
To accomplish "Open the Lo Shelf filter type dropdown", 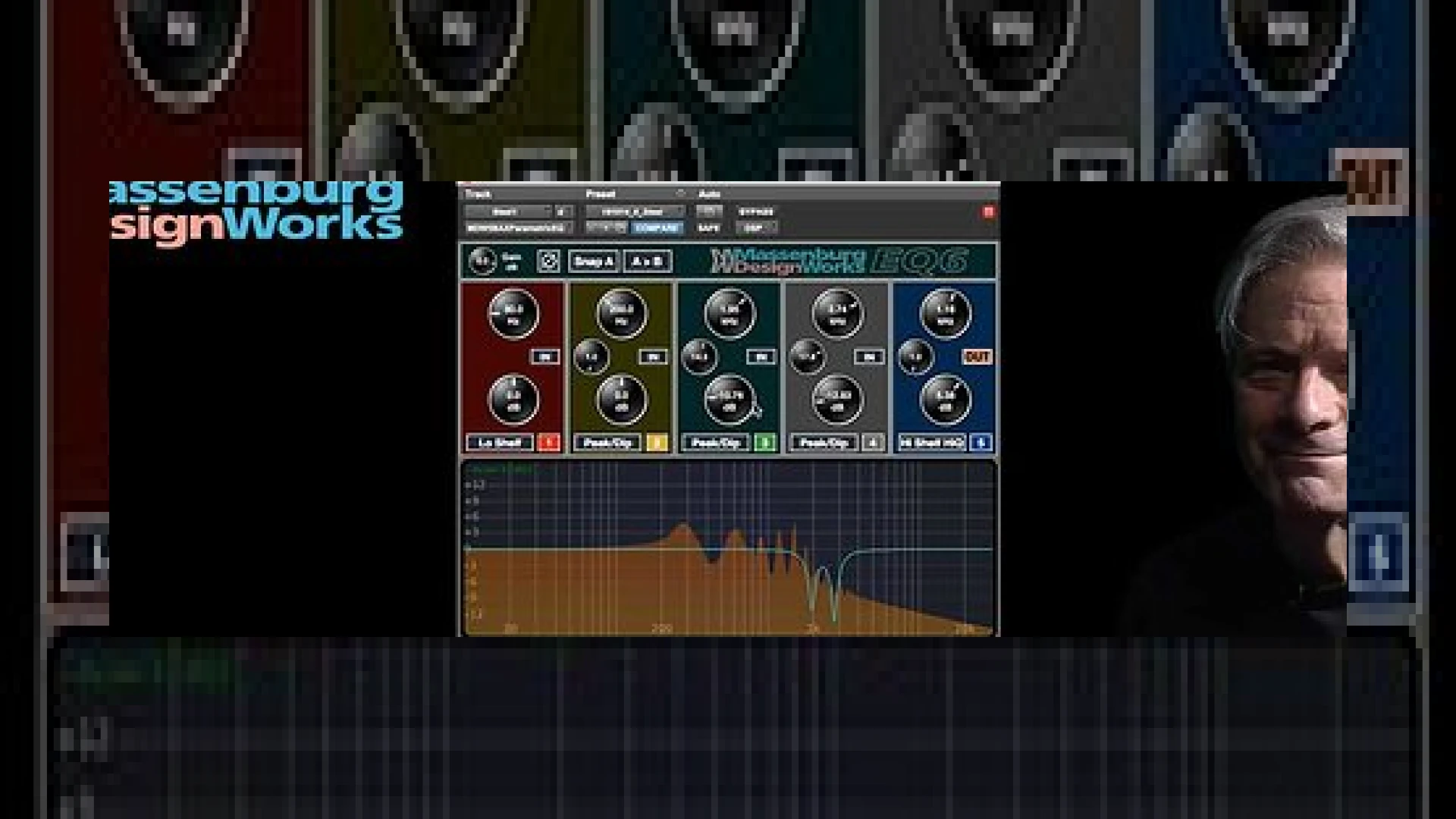I will tap(500, 443).
